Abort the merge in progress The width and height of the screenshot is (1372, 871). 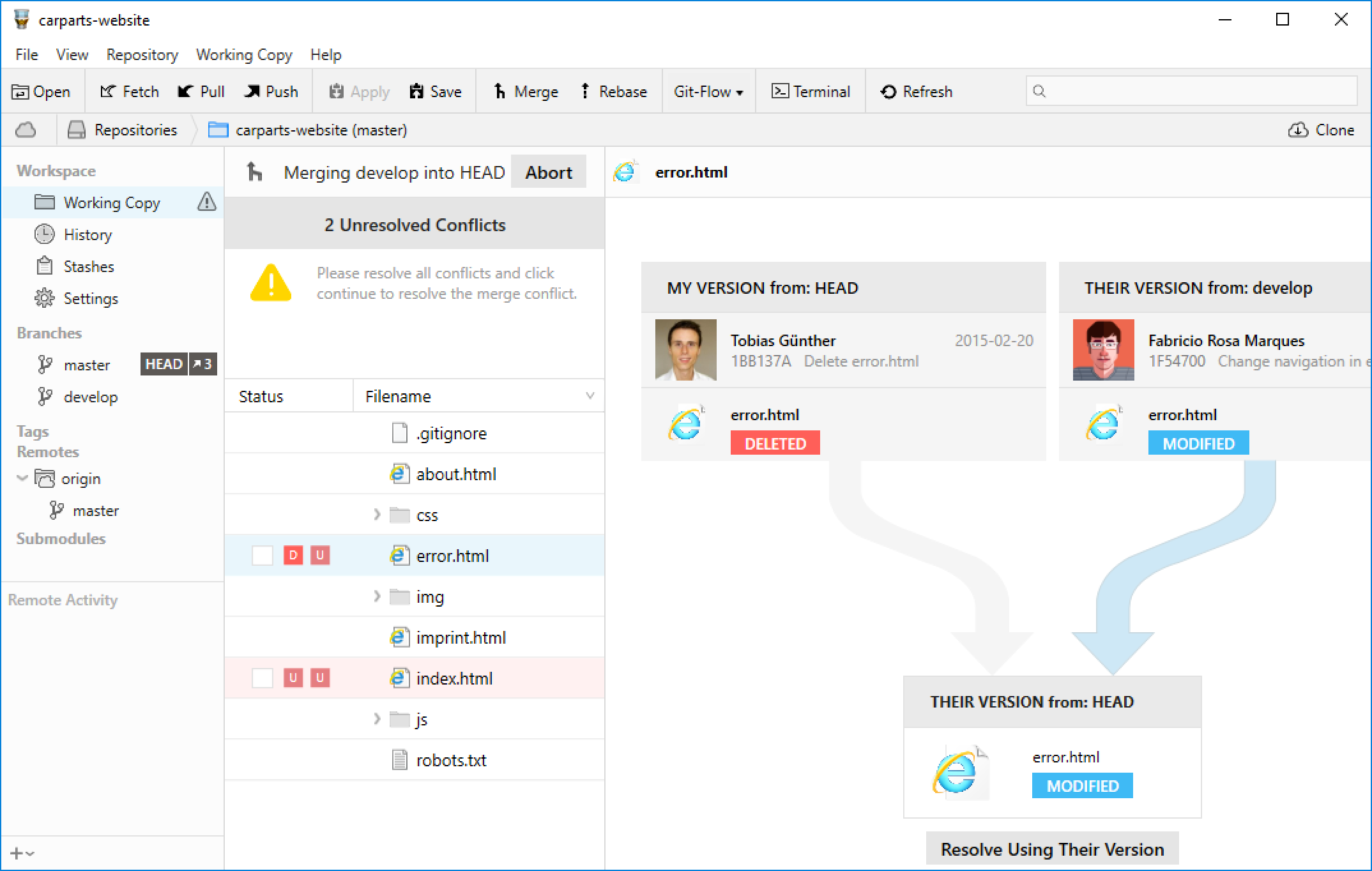click(548, 172)
